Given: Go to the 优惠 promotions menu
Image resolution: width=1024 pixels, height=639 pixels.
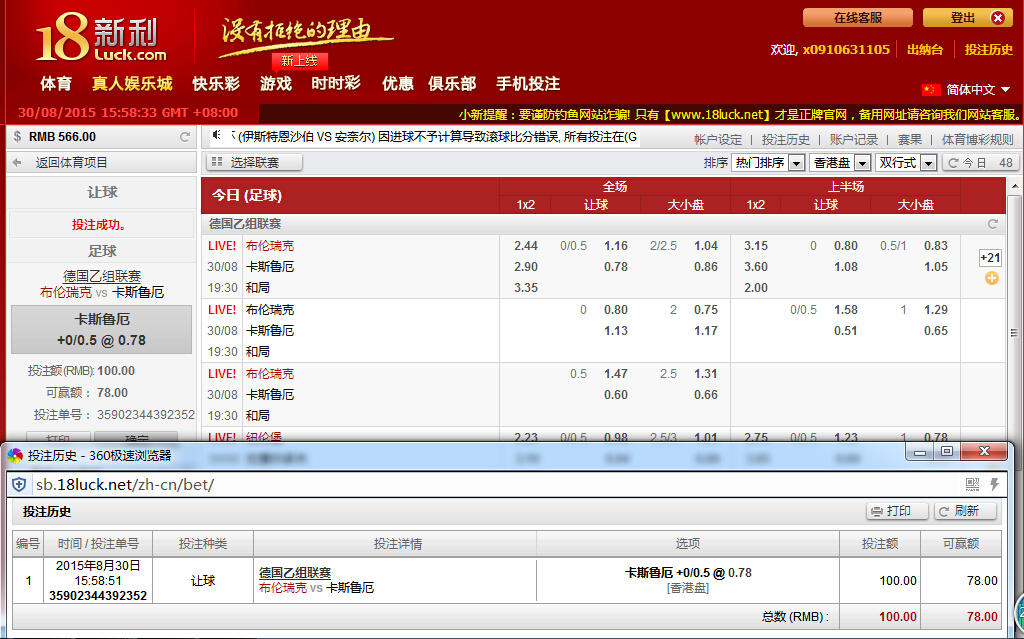Looking at the screenshot, I should pos(397,84).
